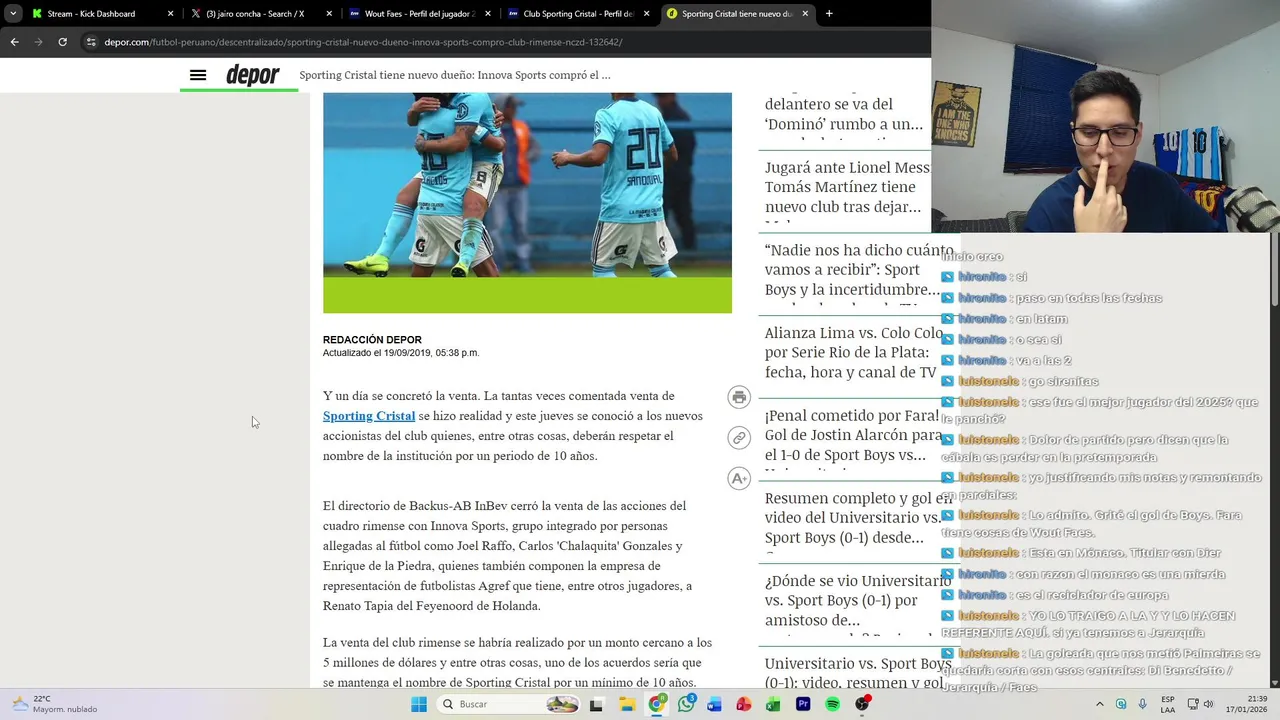Screen dimensions: 1280x720
Task: Open '¿Dónde se vio Universitario' story
Action: tap(858, 600)
